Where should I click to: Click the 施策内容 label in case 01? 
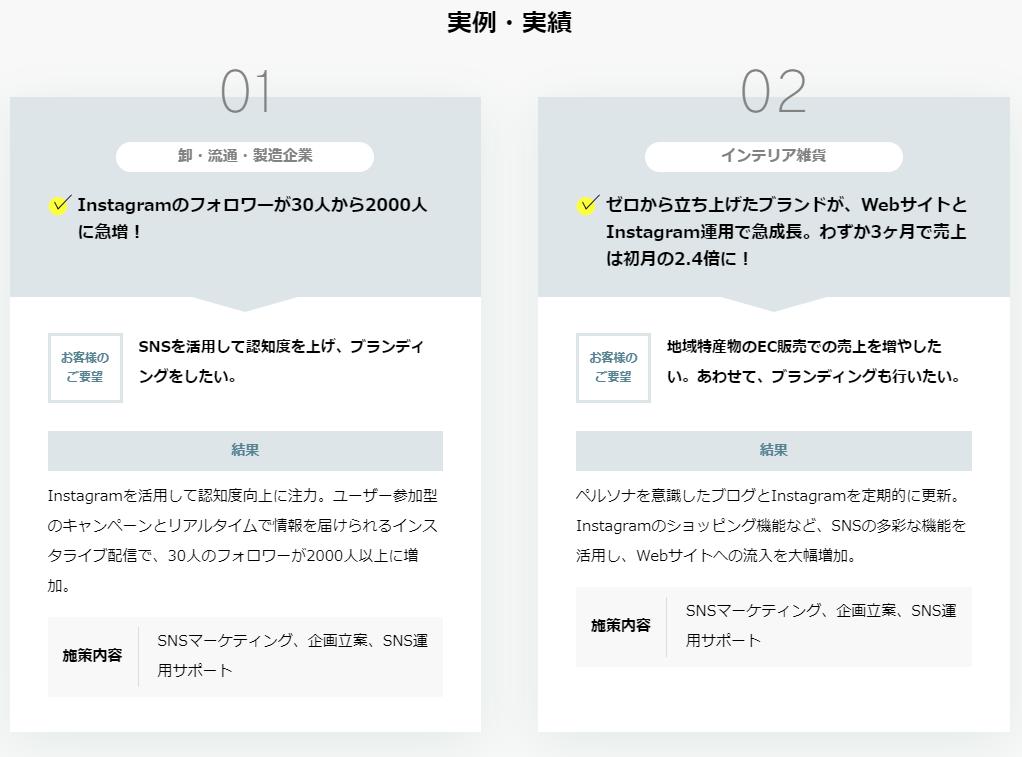(x=92, y=656)
